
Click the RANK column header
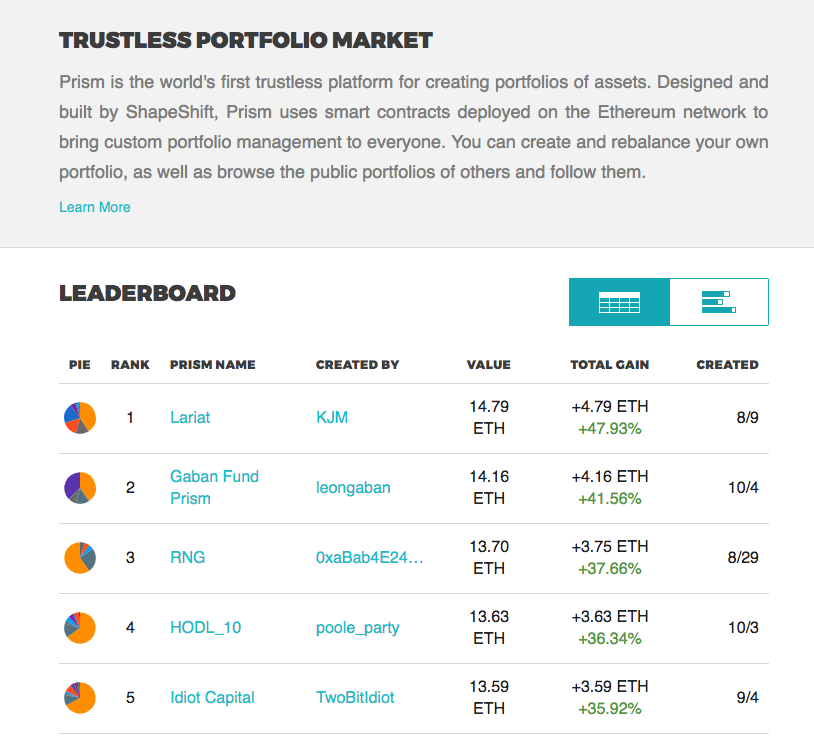(130, 364)
